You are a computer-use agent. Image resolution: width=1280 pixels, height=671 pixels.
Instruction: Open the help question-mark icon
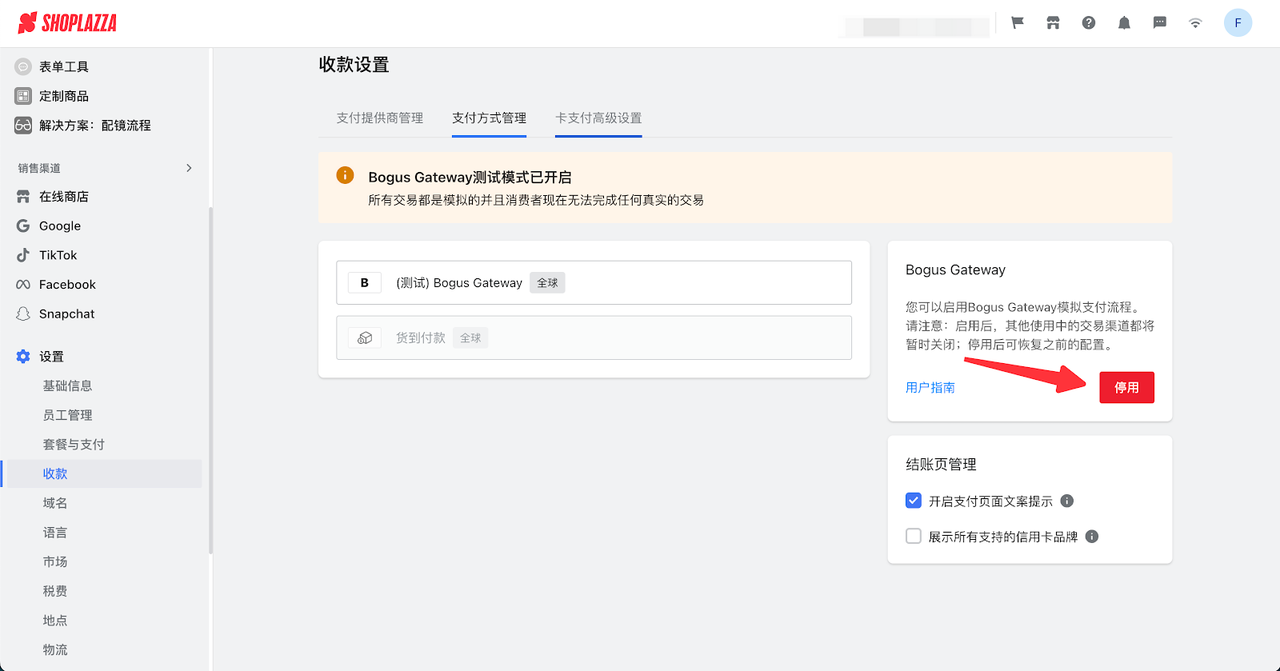click(x=1088, y=21)
